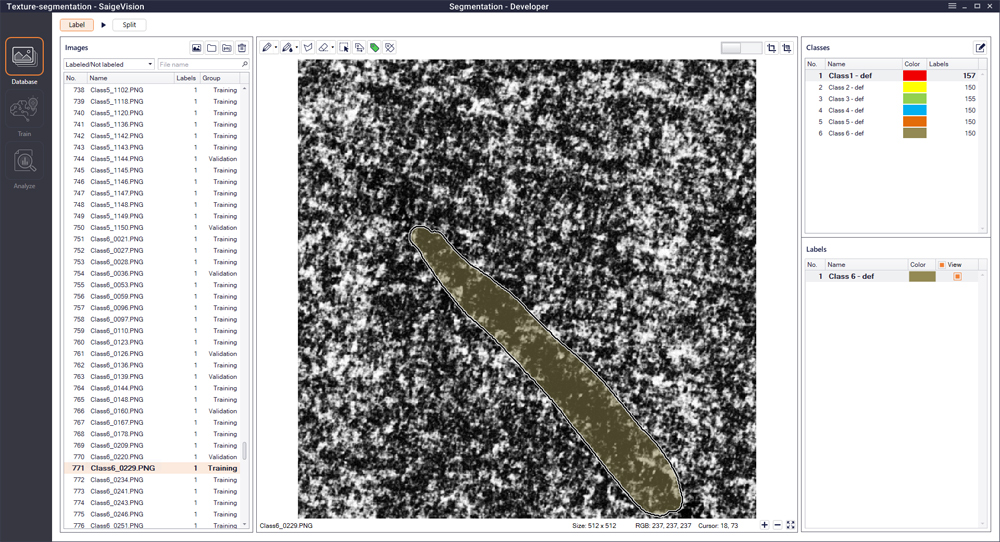Open the Database section in sidebar

click(24, 61)
